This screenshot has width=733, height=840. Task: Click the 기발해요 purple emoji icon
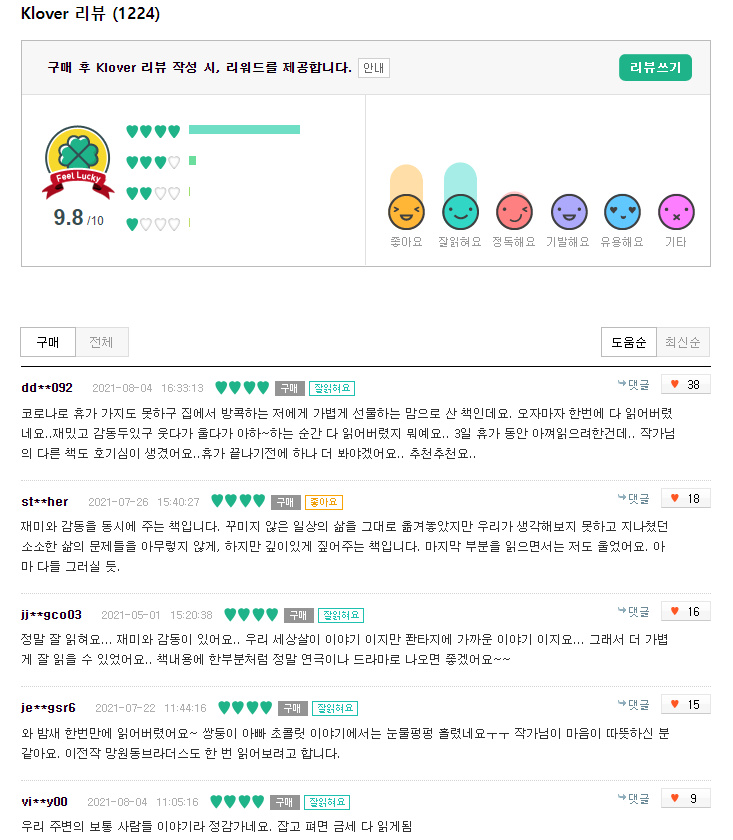tap(569, 212)
